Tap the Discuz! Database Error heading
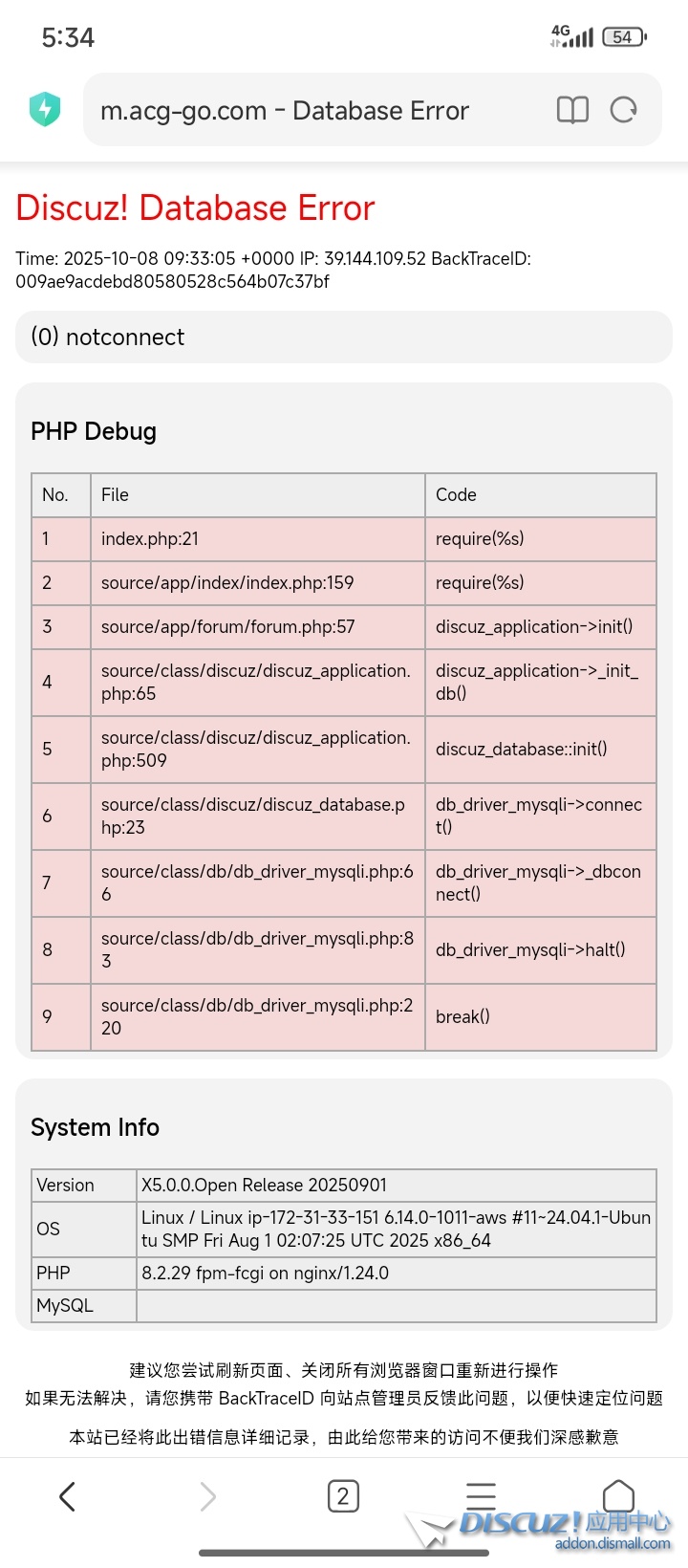This screenshot has width=688, height=1568. (x=195, y=207)
